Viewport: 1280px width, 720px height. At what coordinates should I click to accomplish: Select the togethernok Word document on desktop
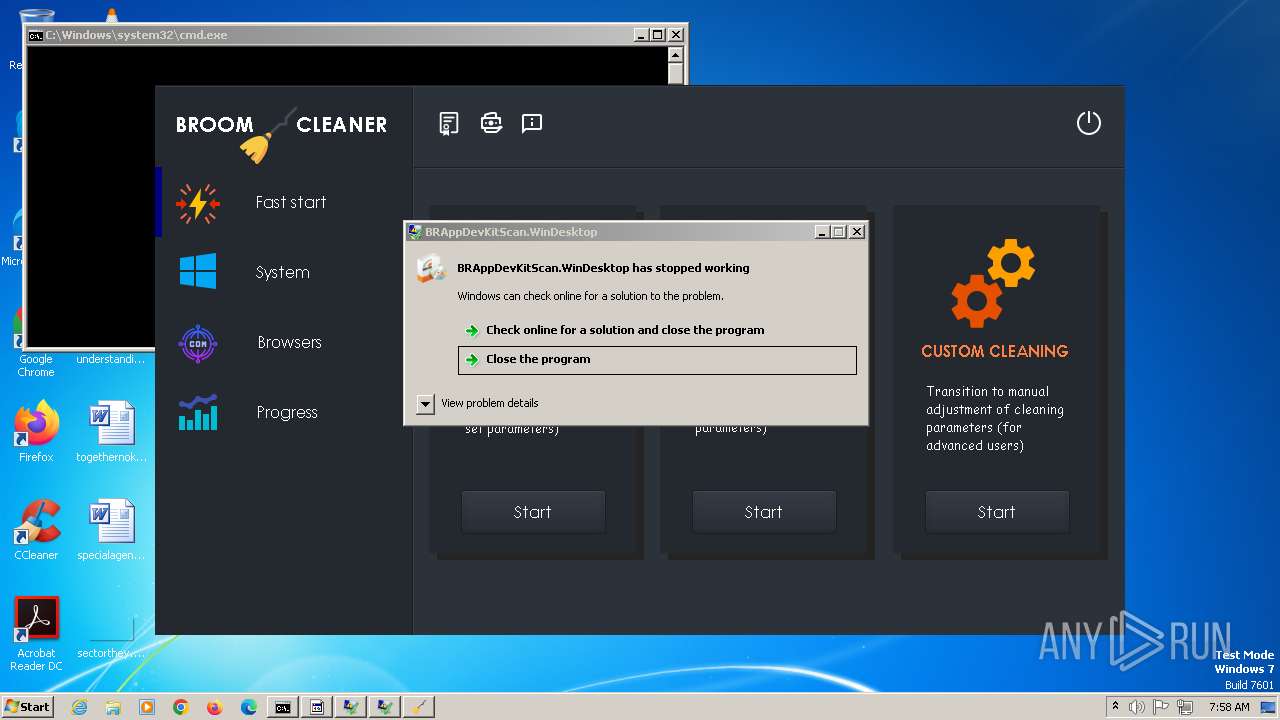point(111,432)
